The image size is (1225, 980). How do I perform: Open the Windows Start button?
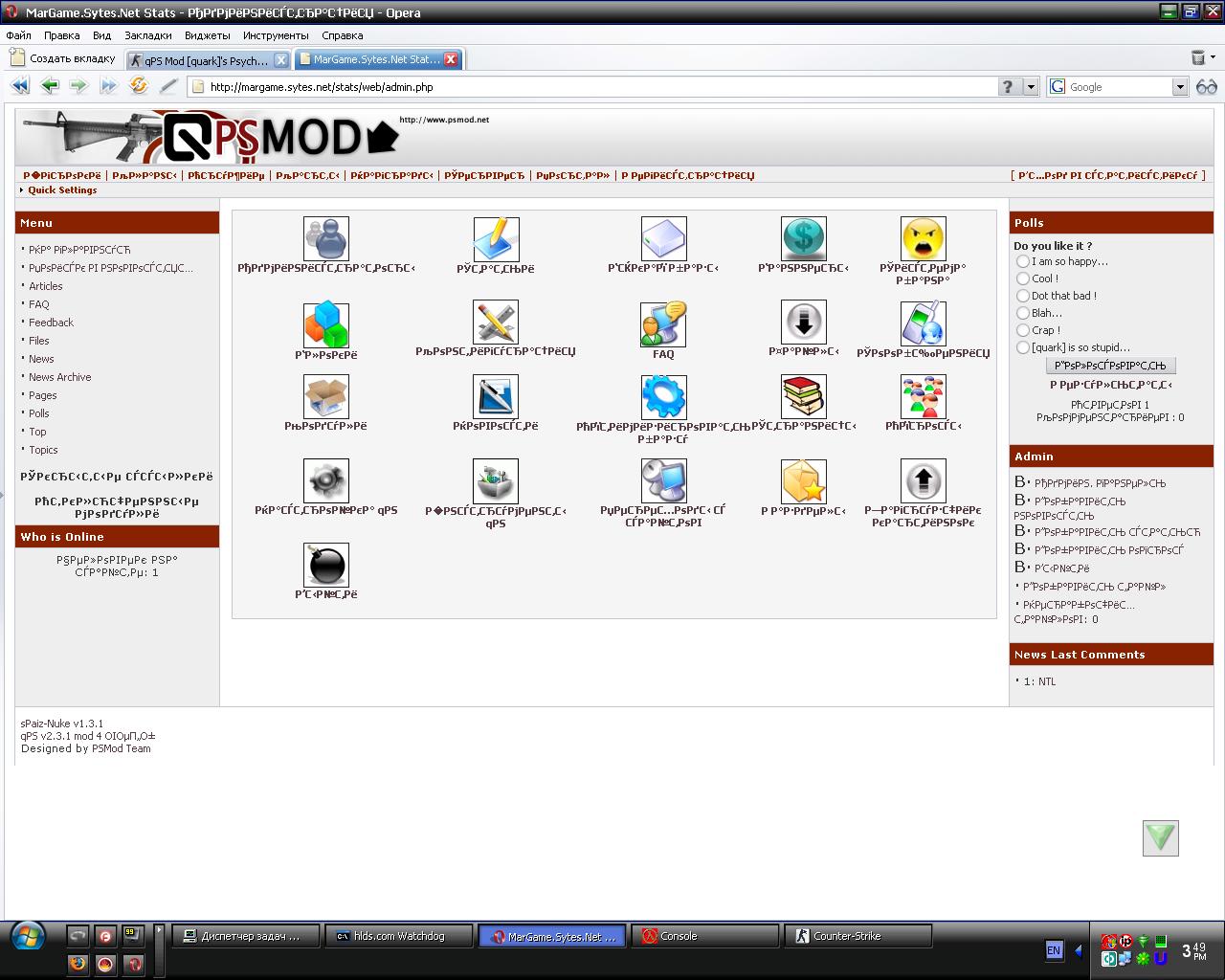point(27,935)
